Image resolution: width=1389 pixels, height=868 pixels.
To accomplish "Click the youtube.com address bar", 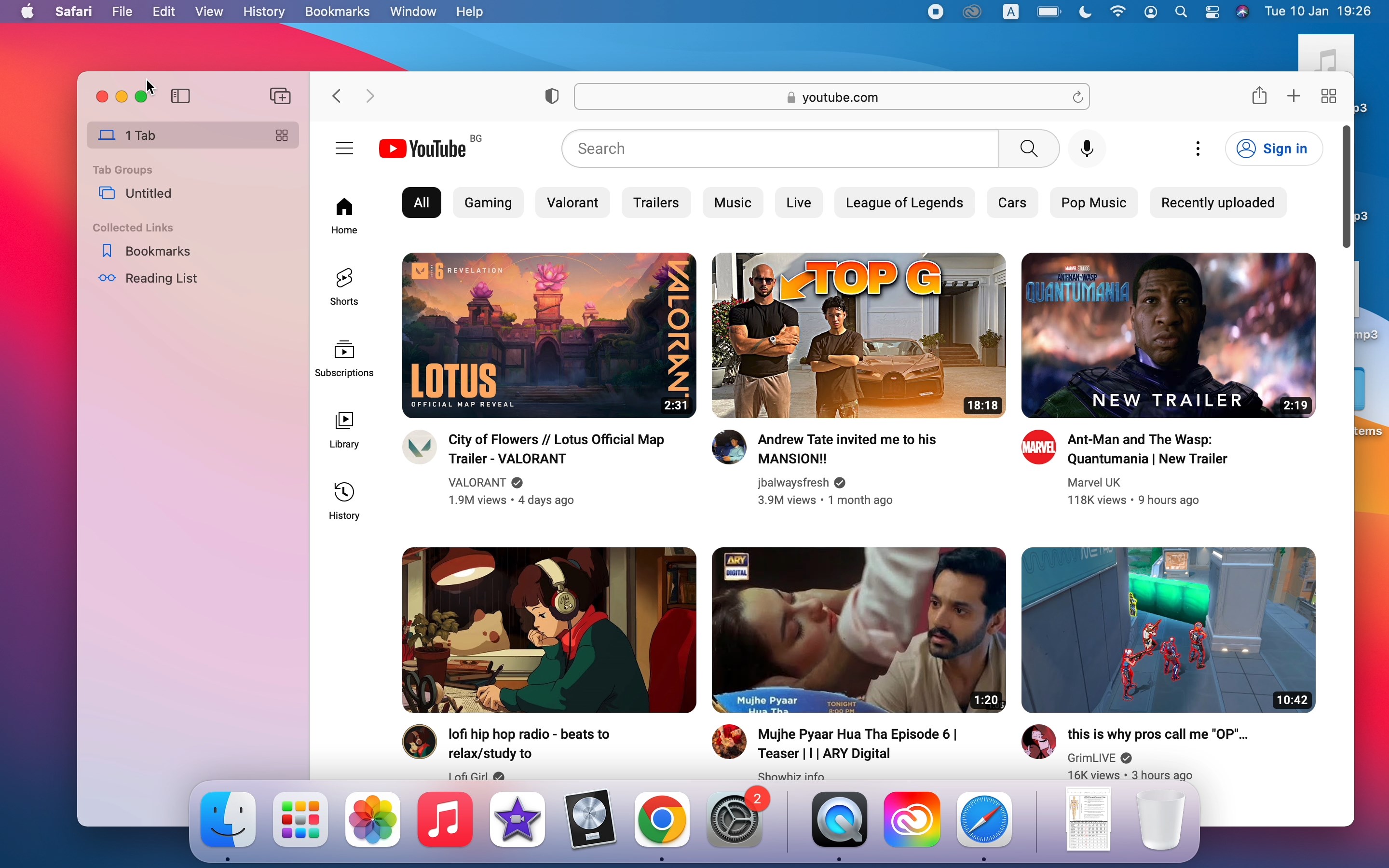I will [831, 97].
